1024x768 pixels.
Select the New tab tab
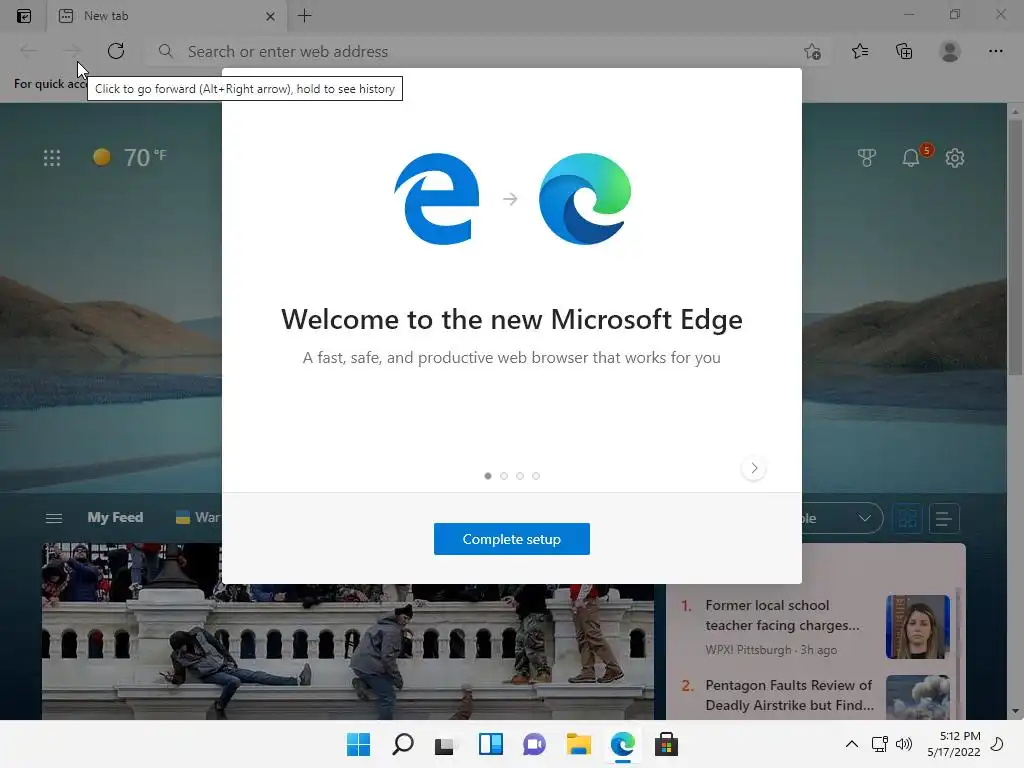click(x=167, y=16)
